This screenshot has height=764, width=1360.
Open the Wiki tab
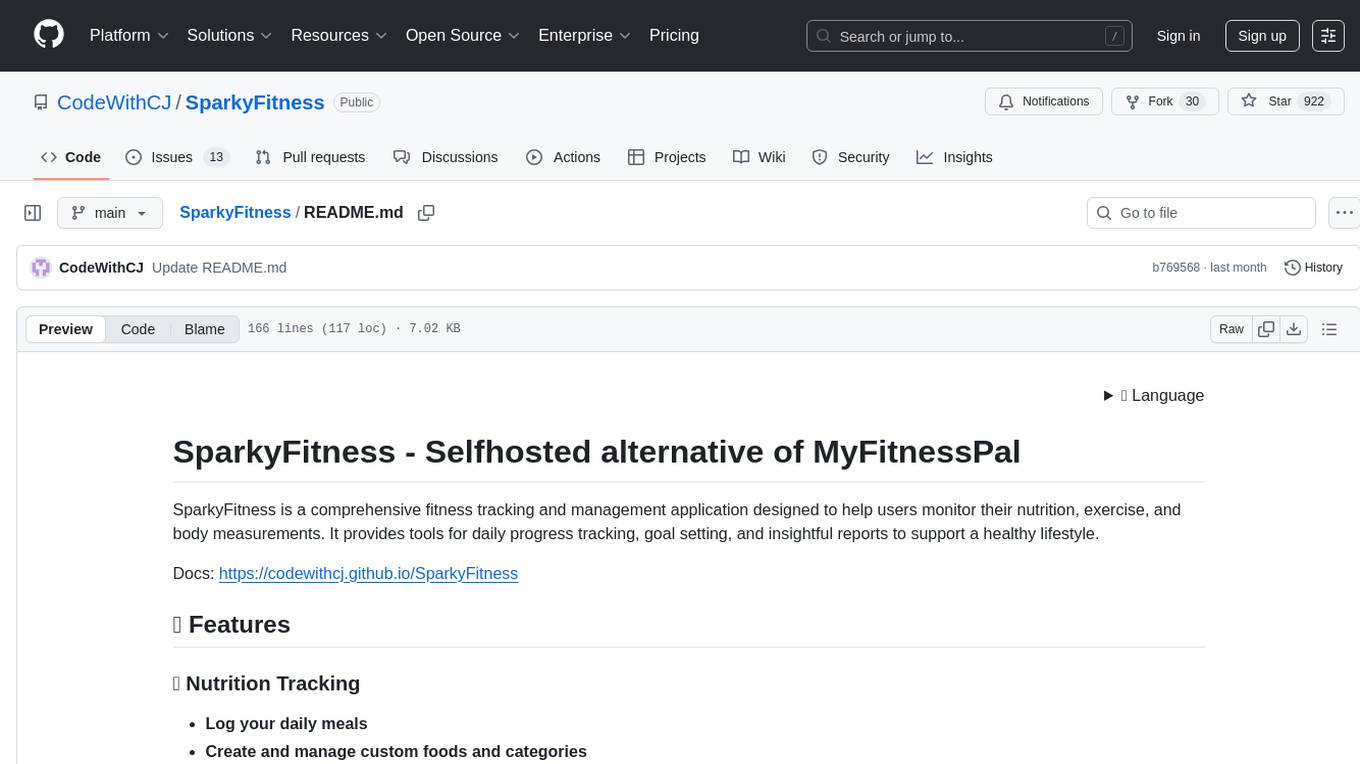coord(759,157)
